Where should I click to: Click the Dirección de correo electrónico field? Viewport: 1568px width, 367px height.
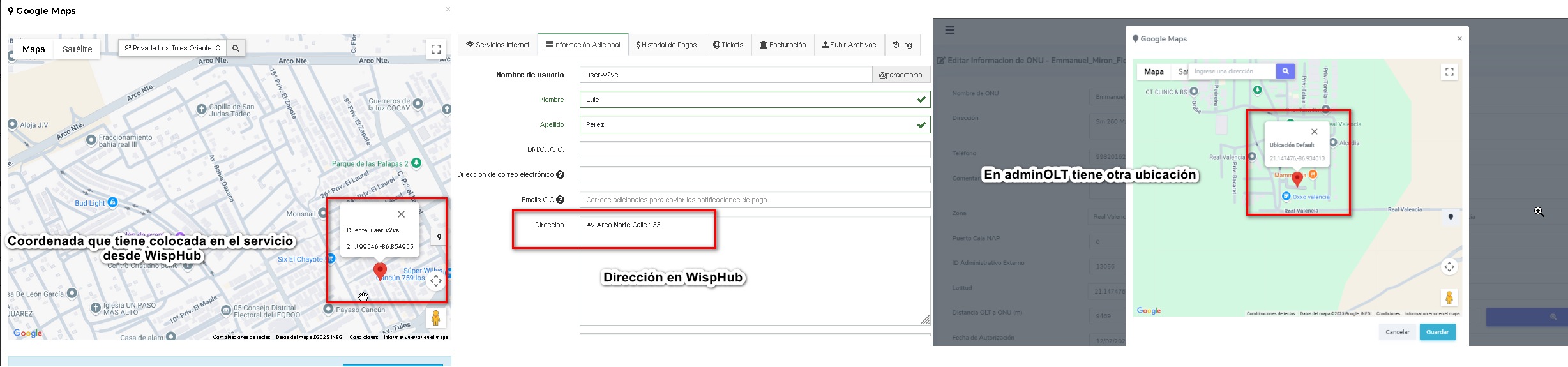(x=755, y=174)
